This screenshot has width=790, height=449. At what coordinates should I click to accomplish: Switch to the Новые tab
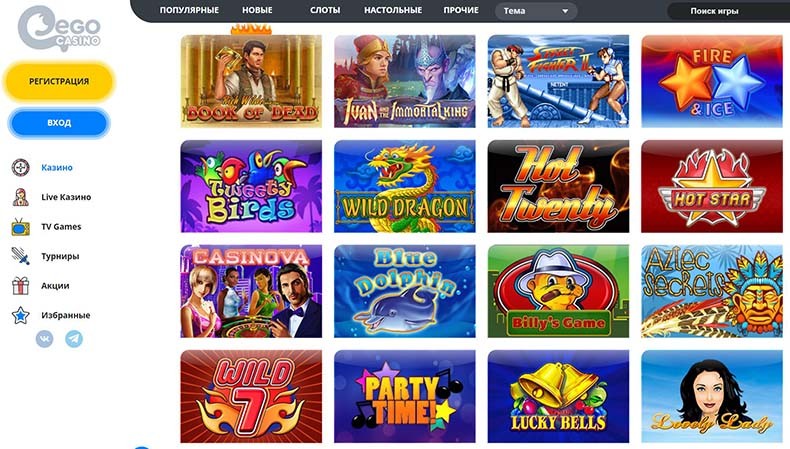click(x=257, y=10)
